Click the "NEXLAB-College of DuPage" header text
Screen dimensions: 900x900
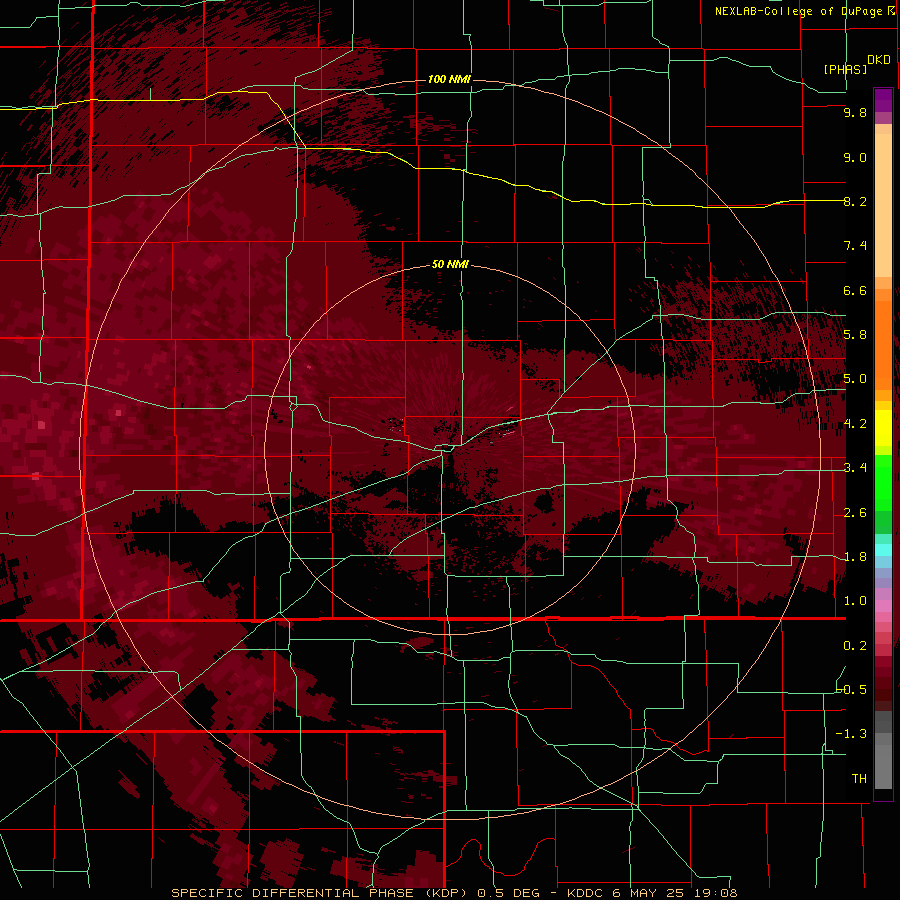[800, 11]
